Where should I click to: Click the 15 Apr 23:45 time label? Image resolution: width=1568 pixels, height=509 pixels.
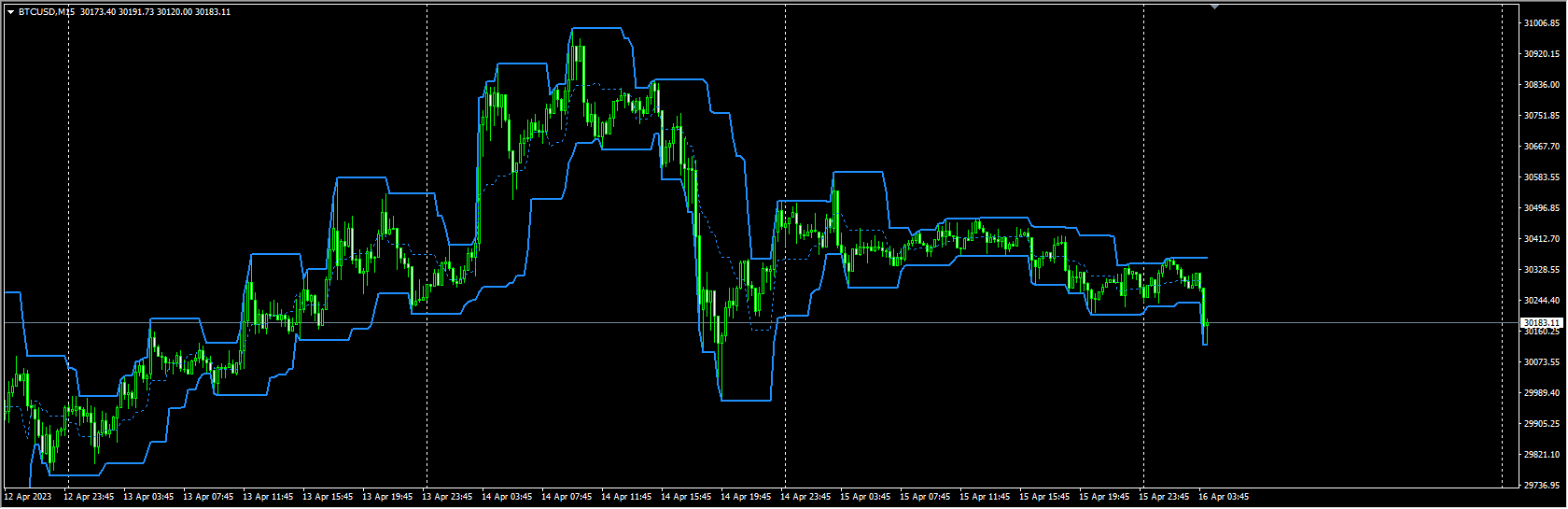(x=1164, y=497)
